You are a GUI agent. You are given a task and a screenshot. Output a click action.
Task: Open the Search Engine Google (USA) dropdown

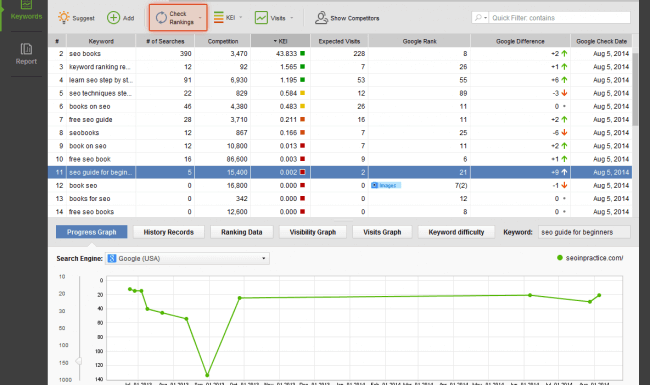pyautogui.click(x=187, y=259)
